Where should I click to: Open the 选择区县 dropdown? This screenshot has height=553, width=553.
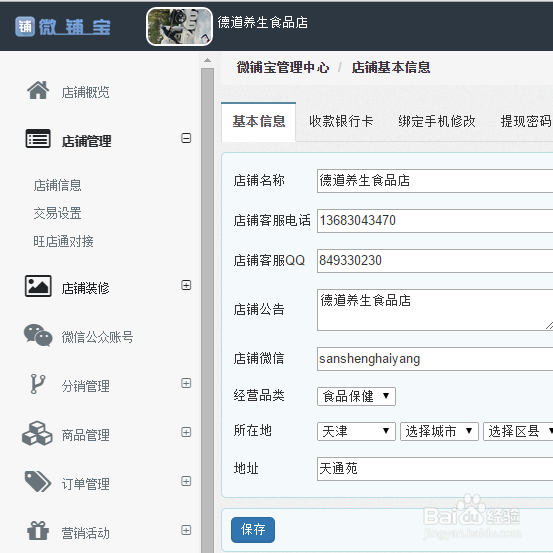point(518,431)
